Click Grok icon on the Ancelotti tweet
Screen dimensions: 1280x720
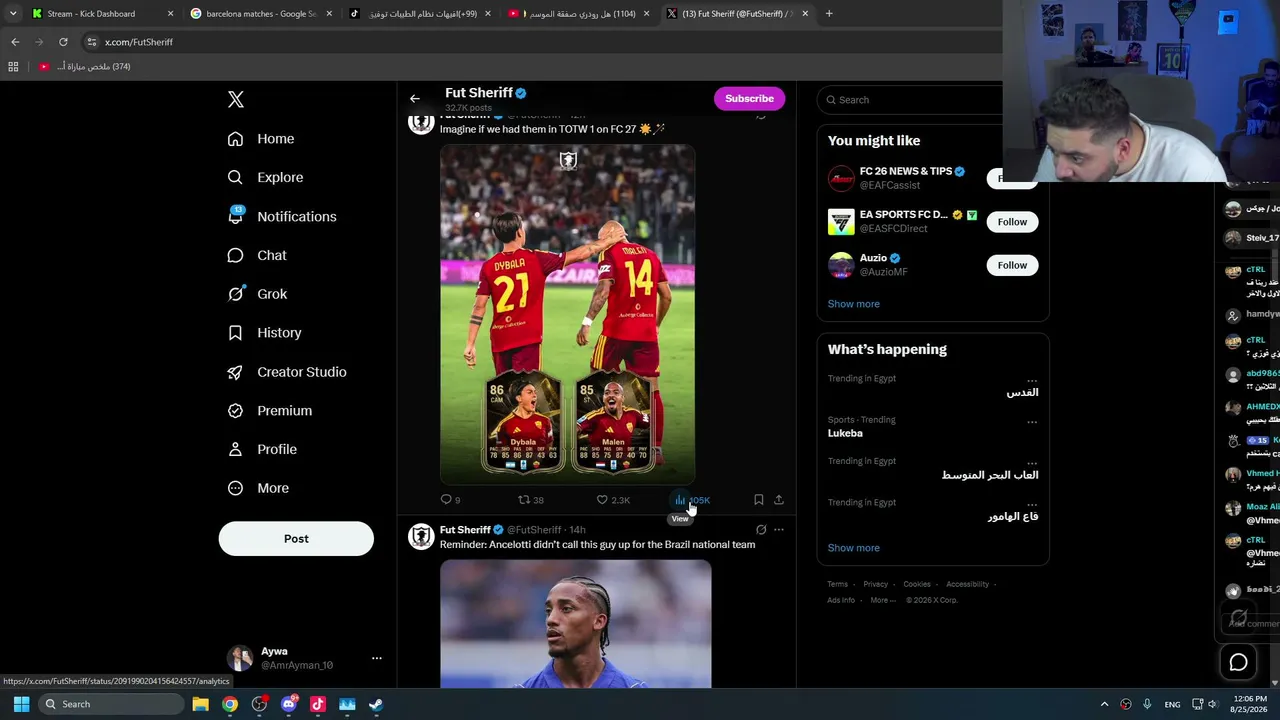coord(761,530)
